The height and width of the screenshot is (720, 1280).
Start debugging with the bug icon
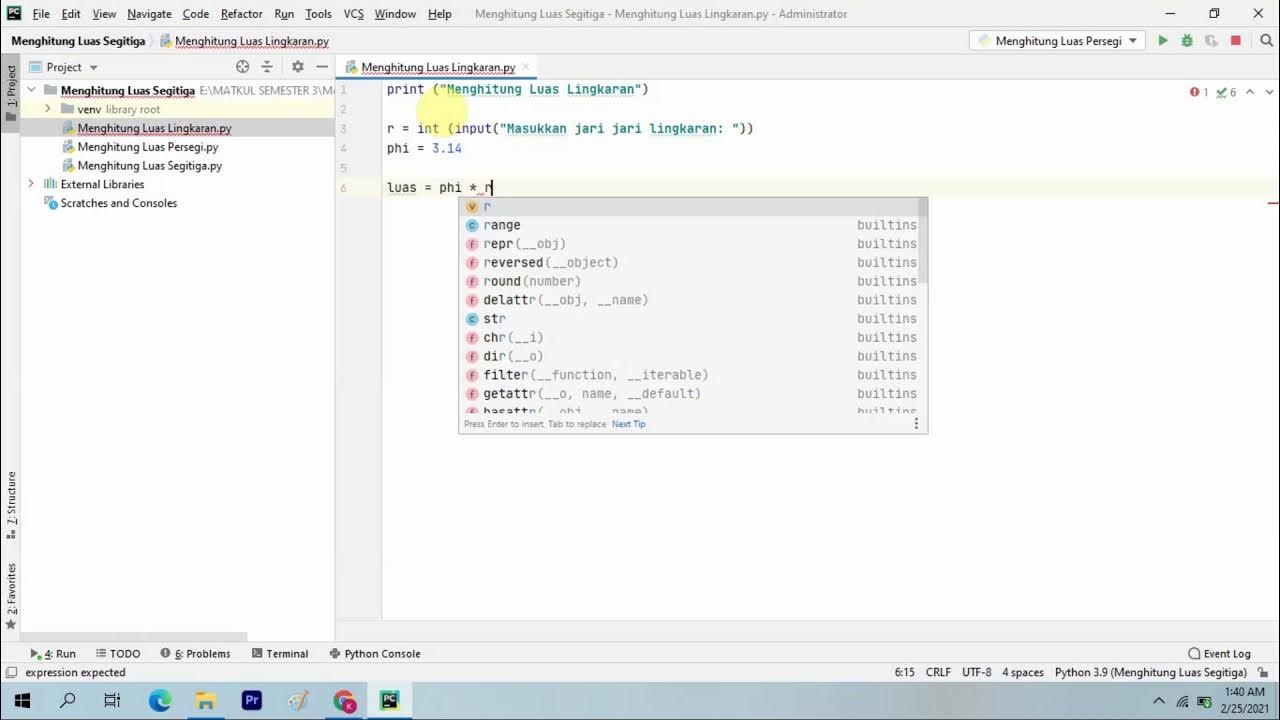tap(1187, 41)
